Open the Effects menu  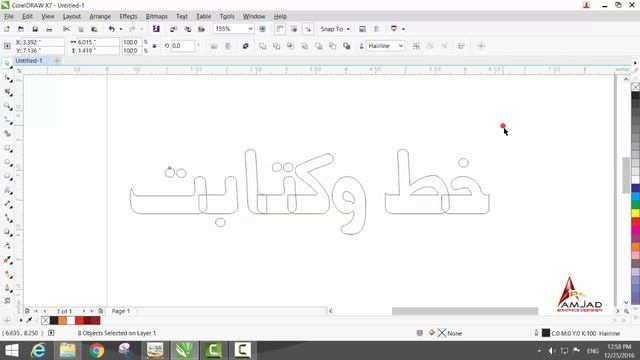point(128,16)
